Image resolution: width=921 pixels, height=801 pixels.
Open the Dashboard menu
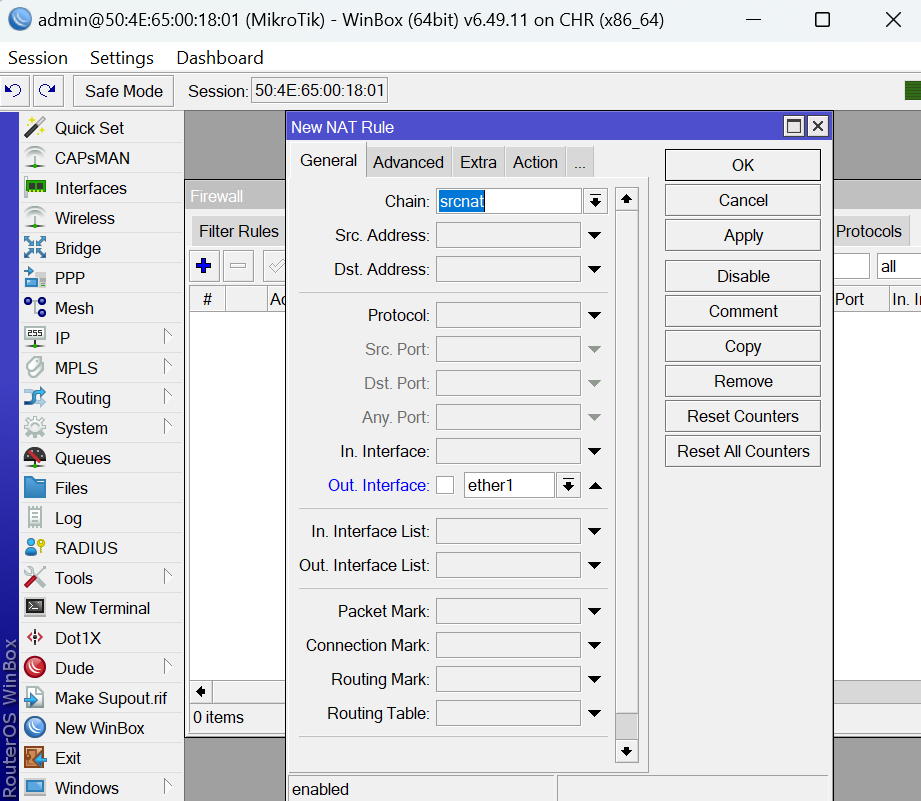point(220,58)
